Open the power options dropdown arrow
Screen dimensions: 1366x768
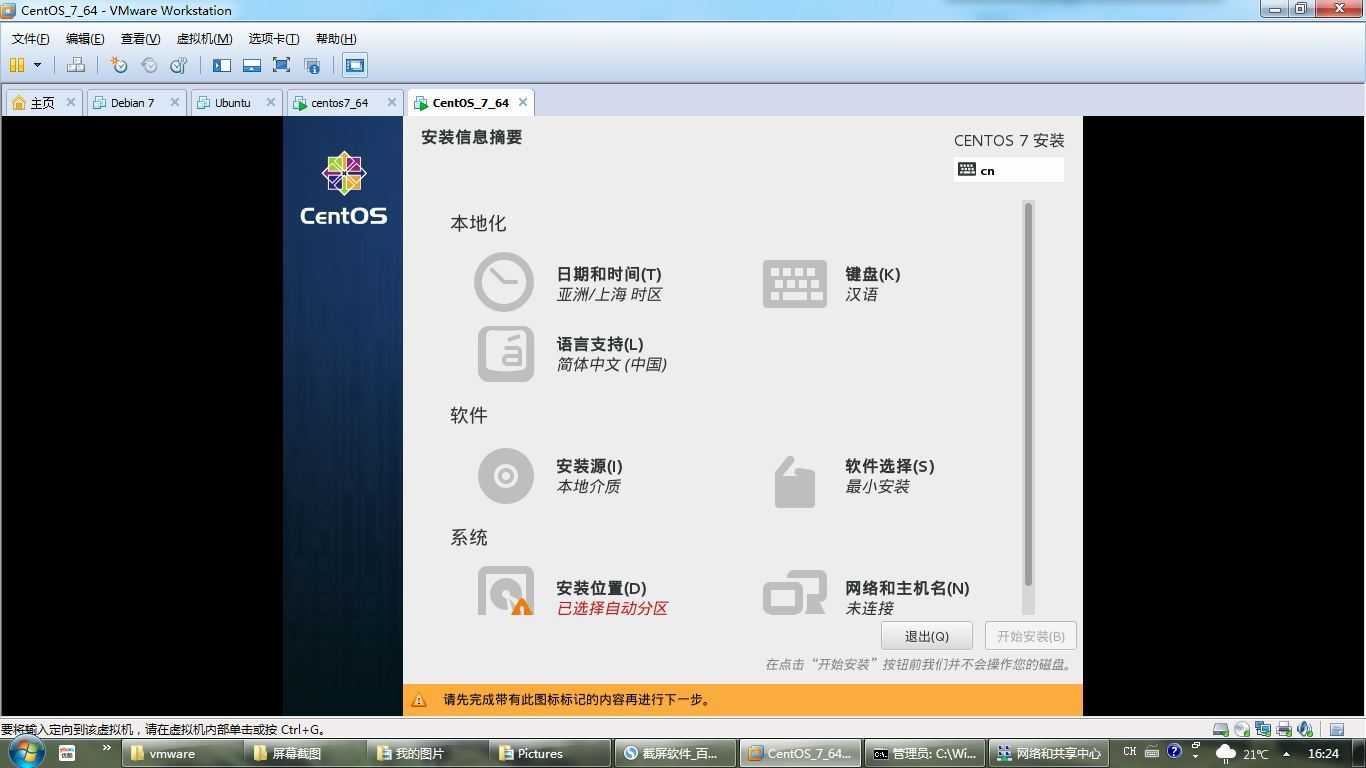point(38,65)
